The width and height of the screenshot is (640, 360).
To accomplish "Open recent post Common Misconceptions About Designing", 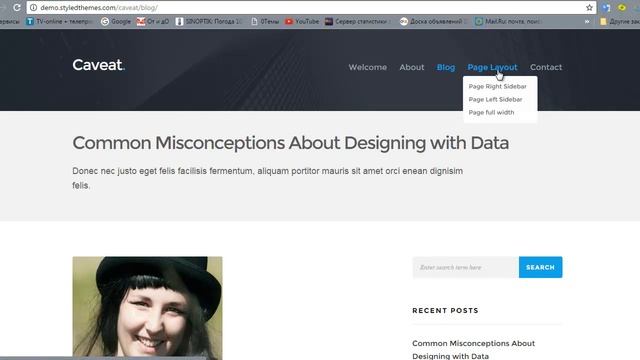I will (x=473, y=350).
